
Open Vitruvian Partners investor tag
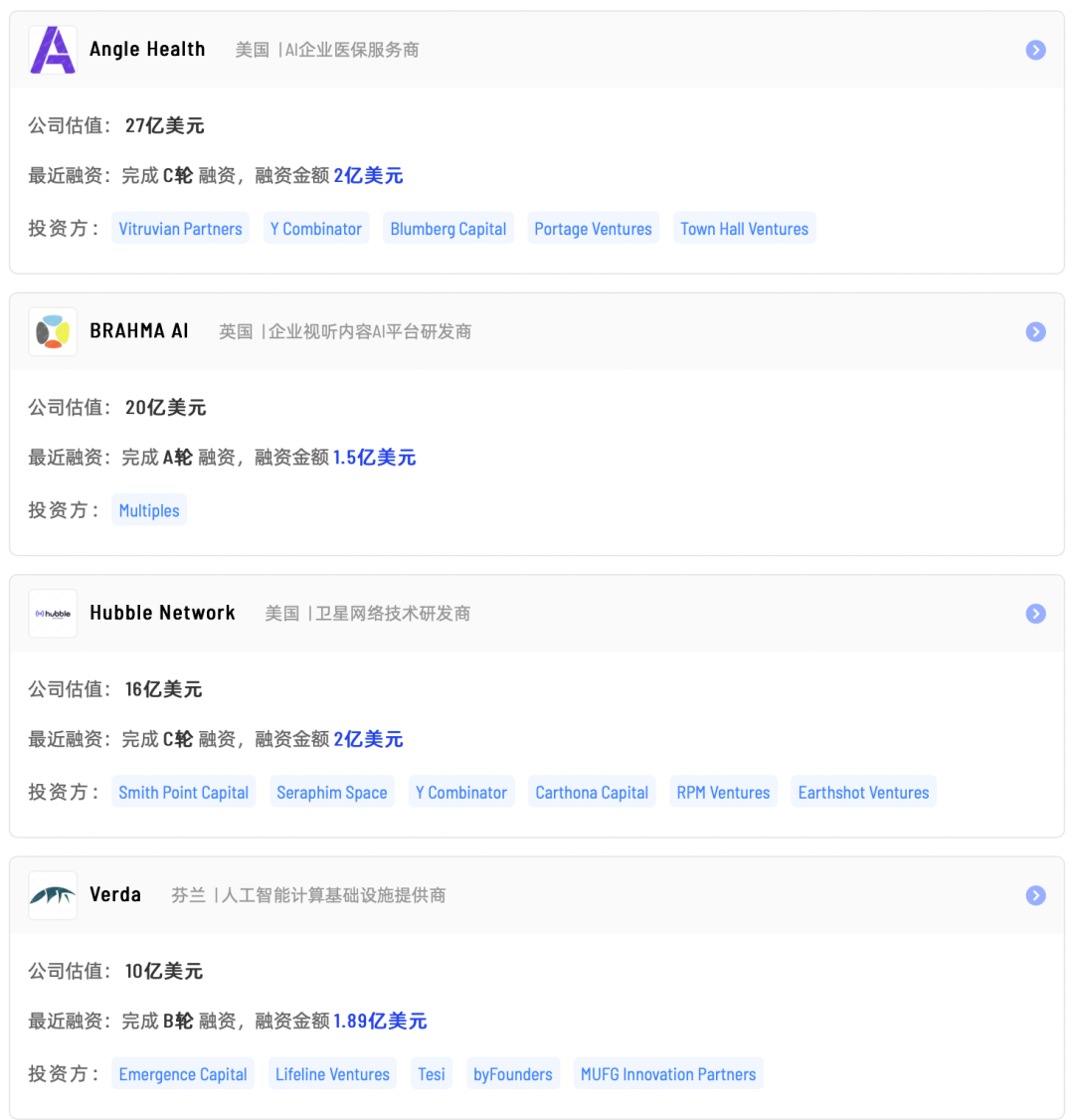pos(180,229)
